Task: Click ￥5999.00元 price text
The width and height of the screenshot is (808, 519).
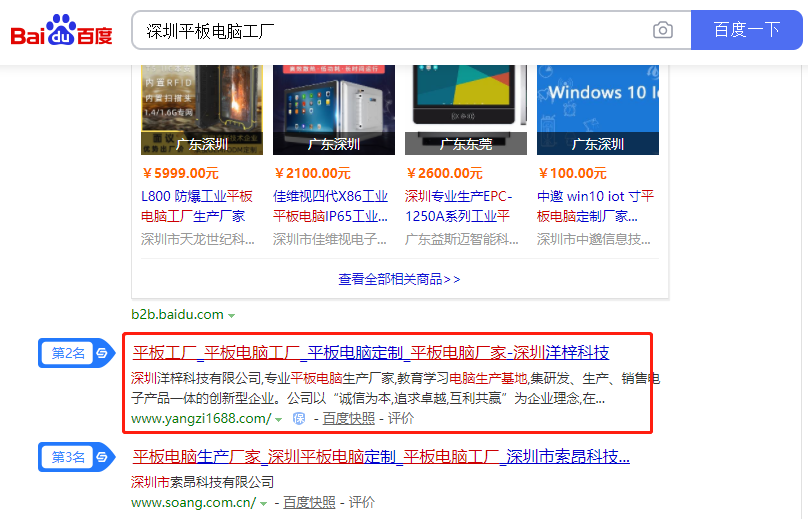Action: coord(180,173)
